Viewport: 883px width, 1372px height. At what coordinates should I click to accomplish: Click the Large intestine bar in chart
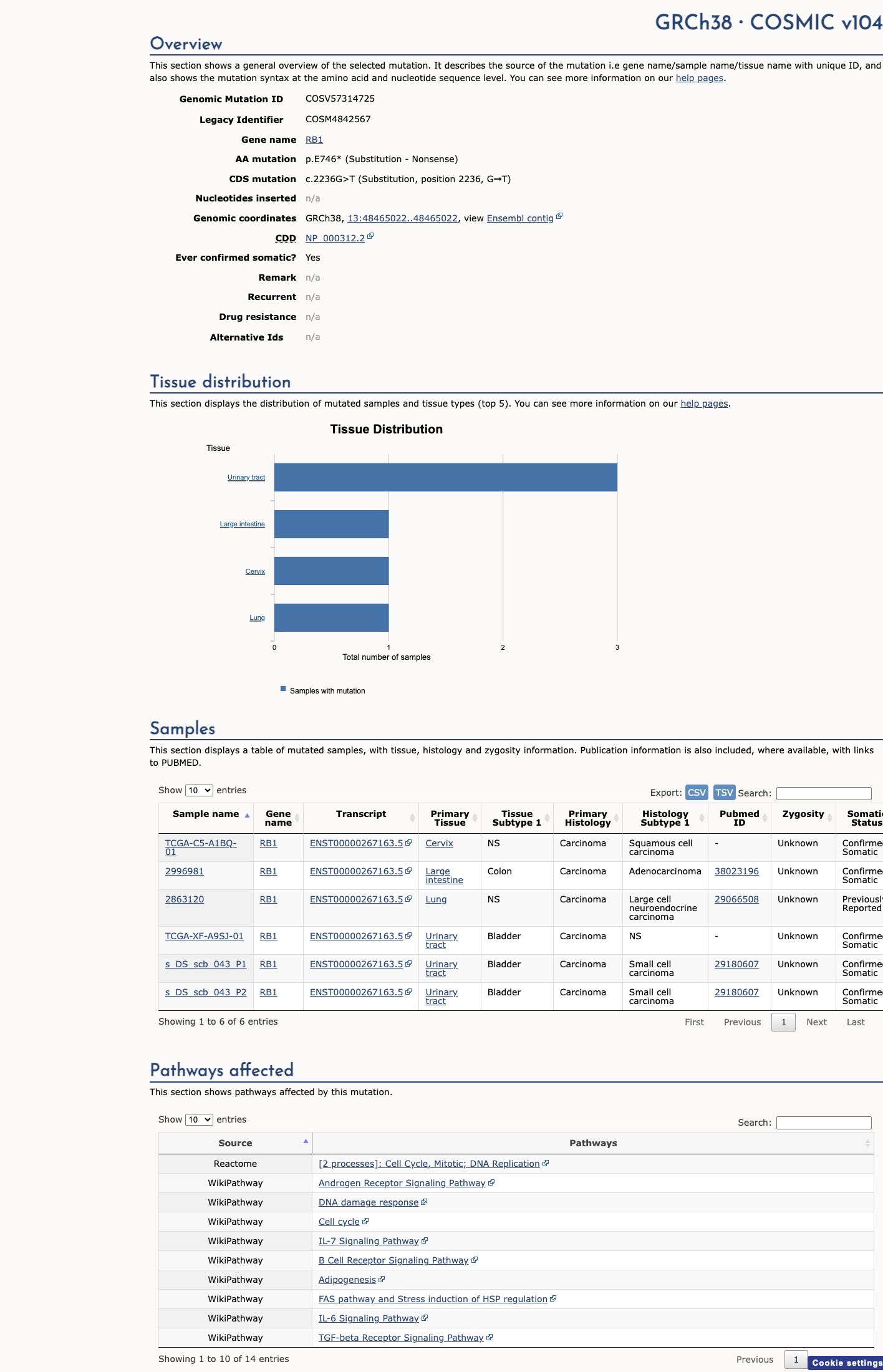[x=331, y=524]
